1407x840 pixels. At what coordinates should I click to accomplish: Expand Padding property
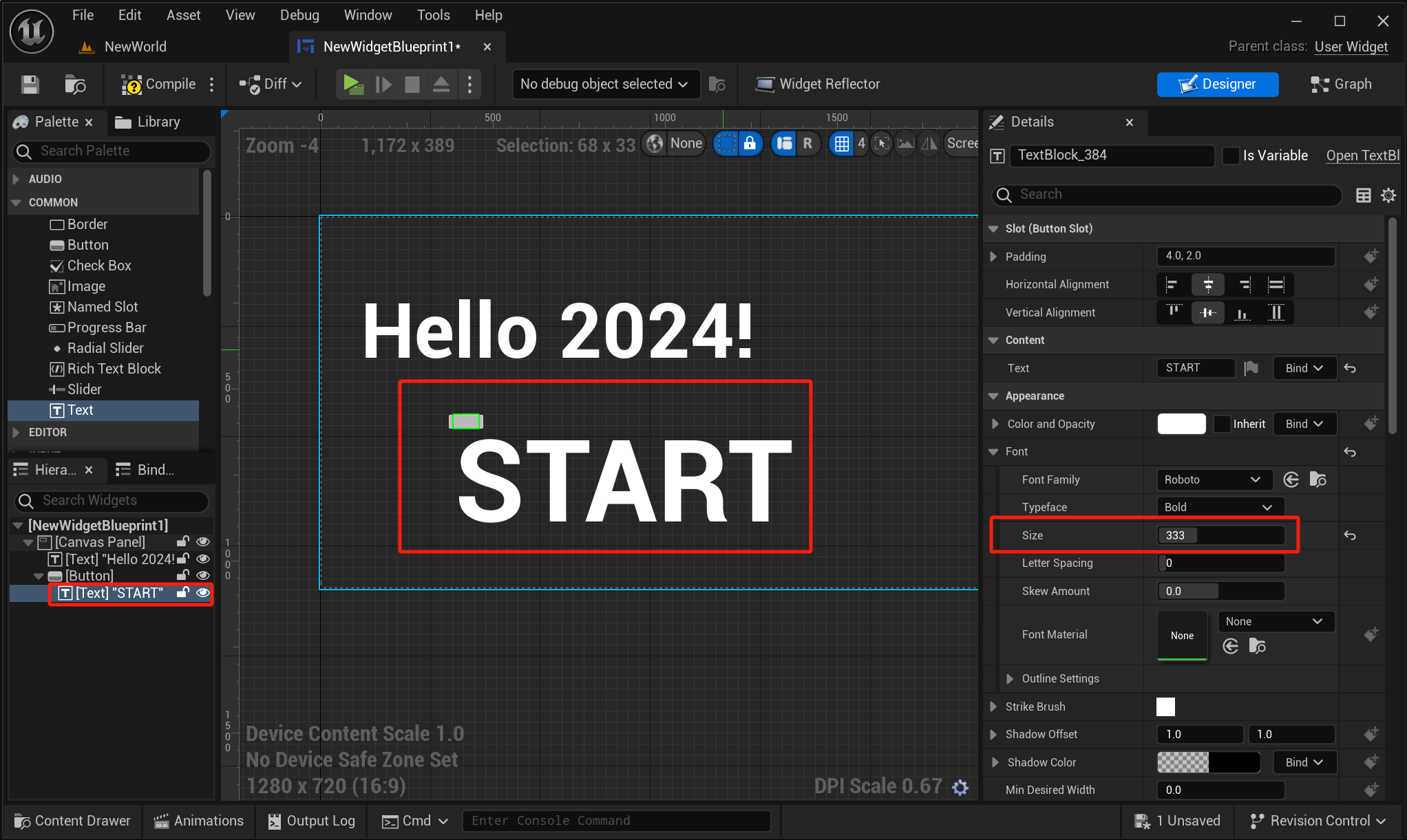coord(993,257)
